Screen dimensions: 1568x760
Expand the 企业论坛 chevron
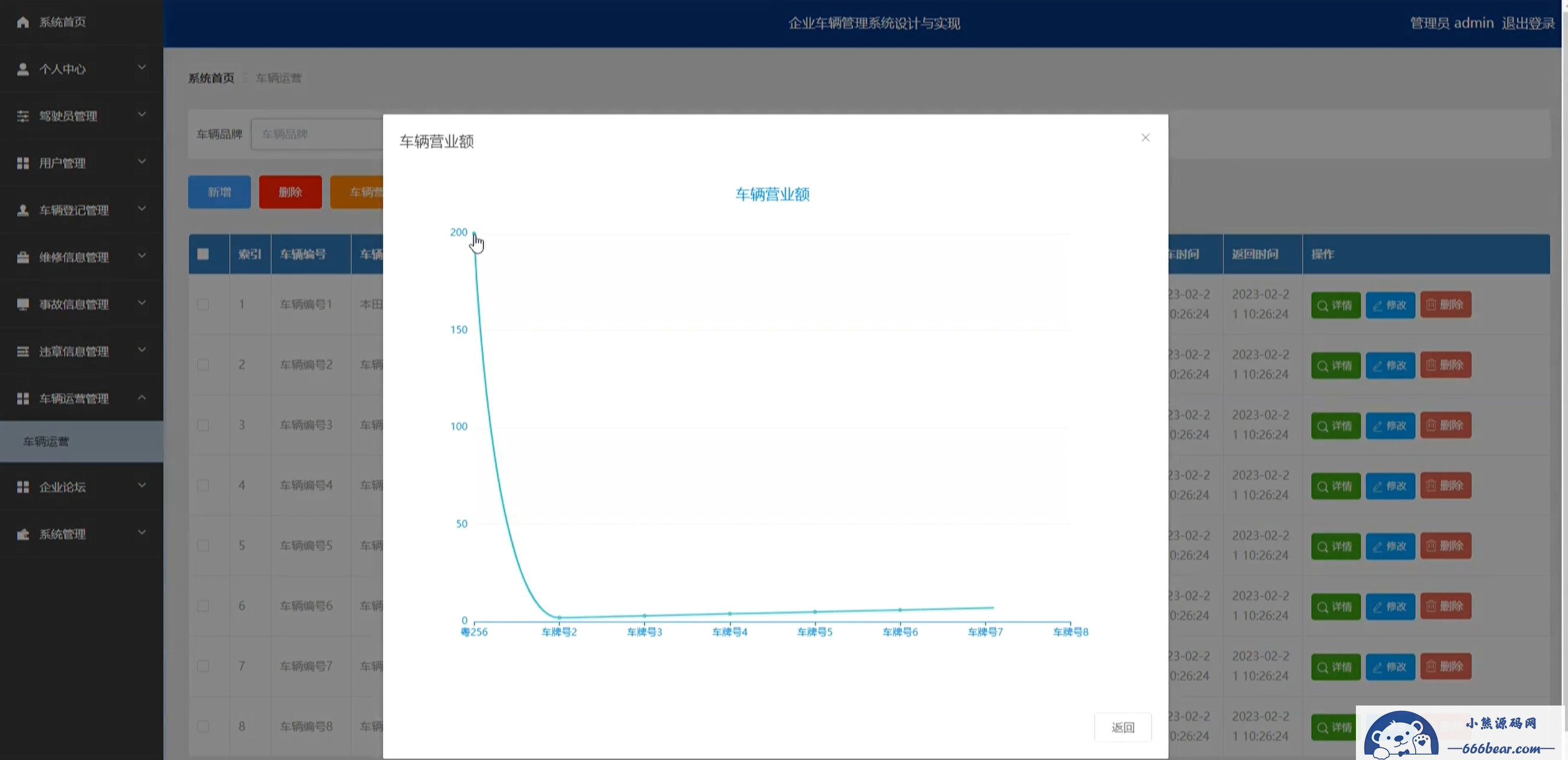click(142, 485)
